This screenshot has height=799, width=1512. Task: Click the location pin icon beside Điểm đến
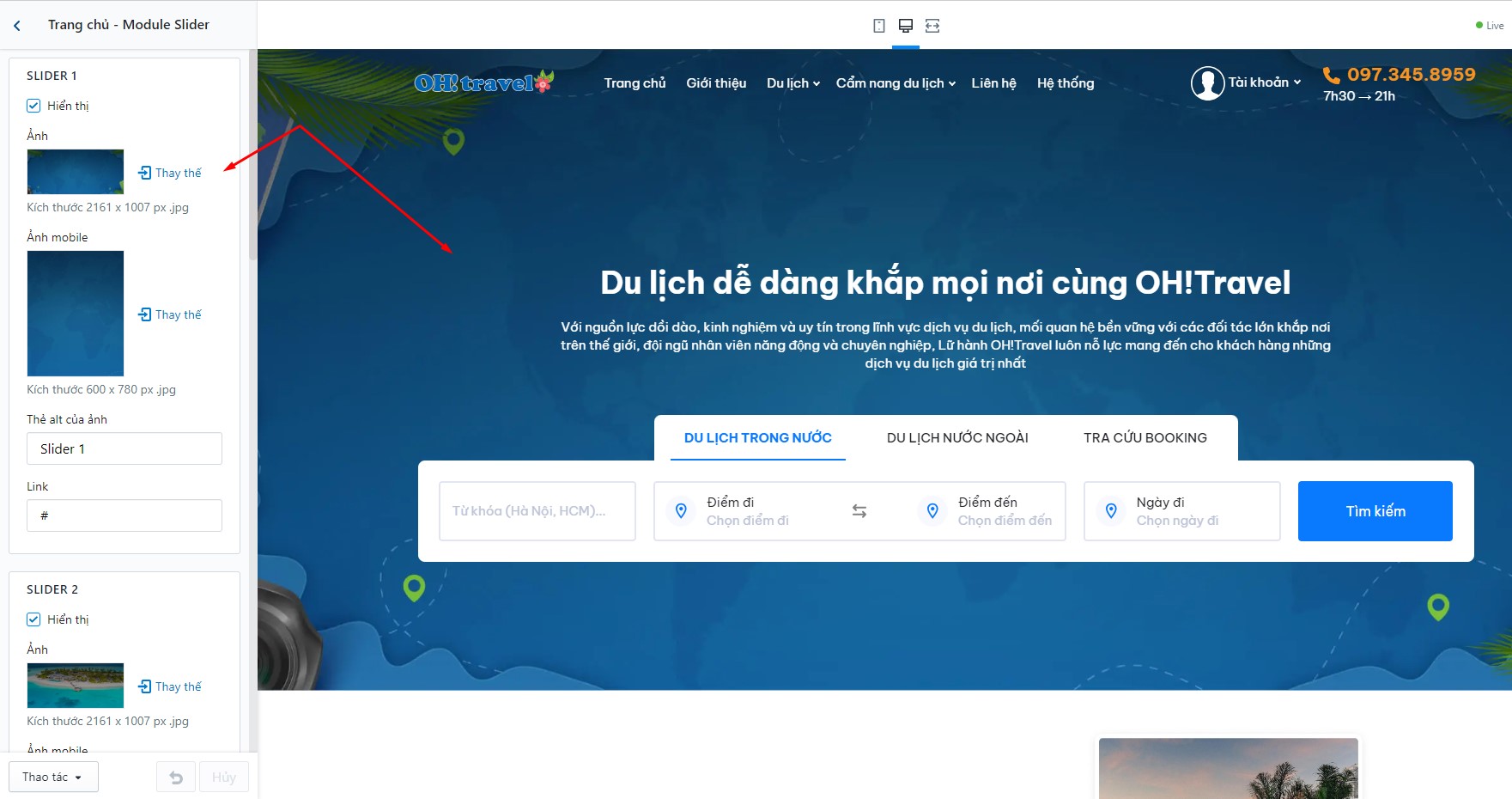tap(932, 511)
